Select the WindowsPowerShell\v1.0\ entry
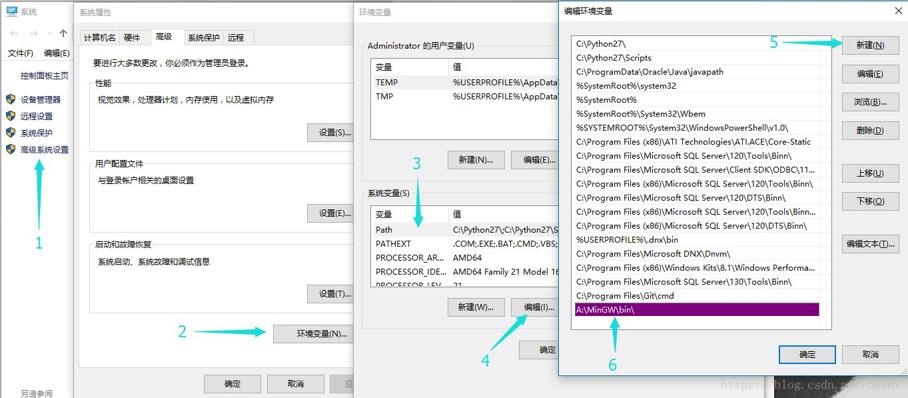Viewport: 908px width, 398px height. click(697, 127)
